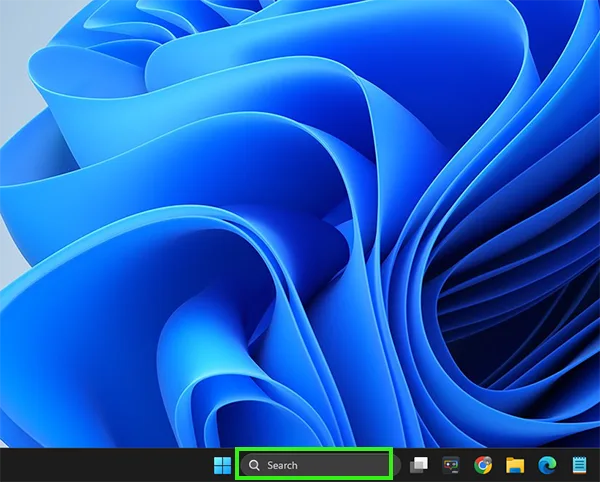Open the Chat app icon on taskbar
The height and width of the screenshot is (482, 600).
pyautogui.click(x=451, y=465)
